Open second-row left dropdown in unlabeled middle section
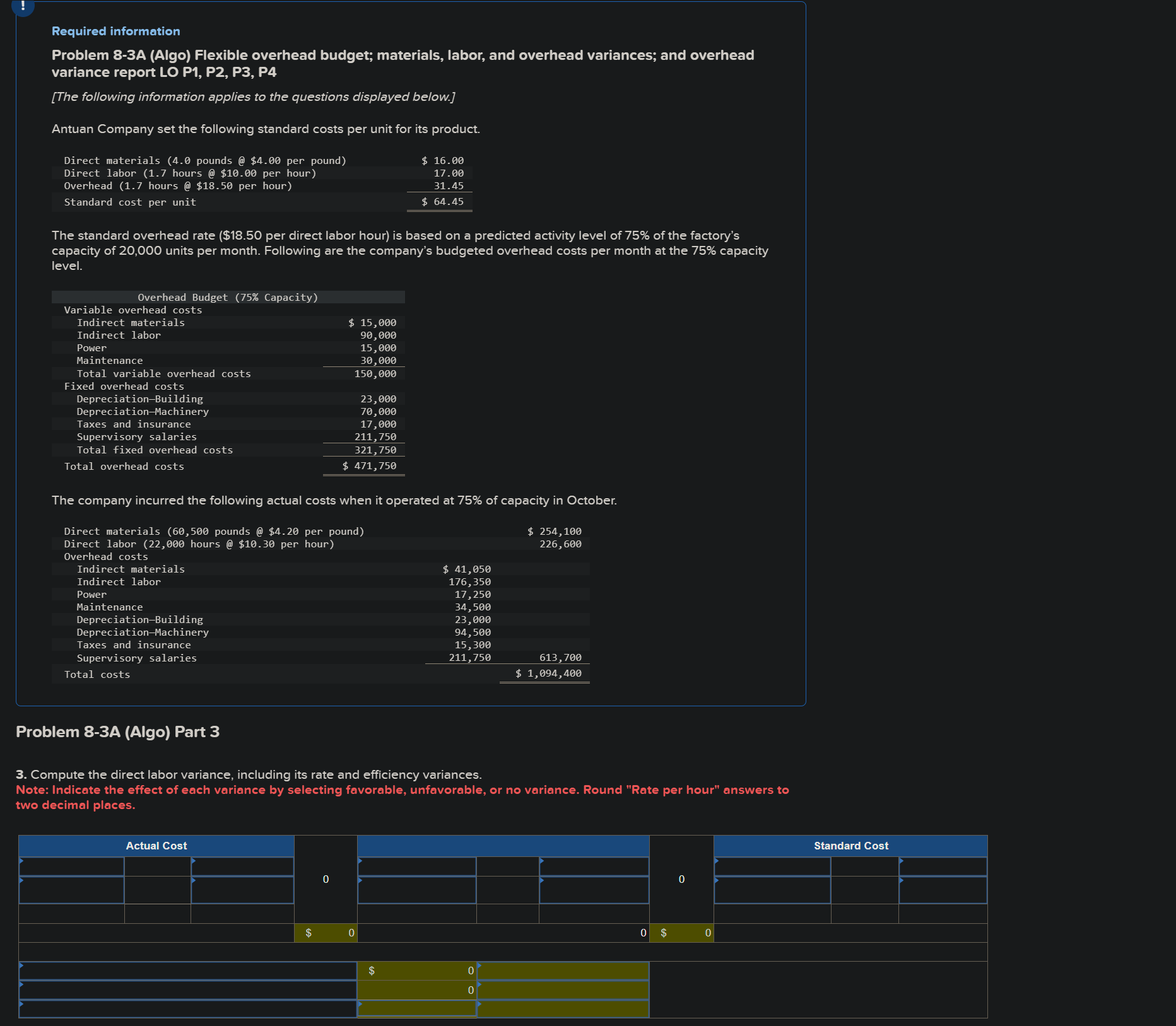The height and width of the screenshot is (1026, 1176). tap(417, 890)
